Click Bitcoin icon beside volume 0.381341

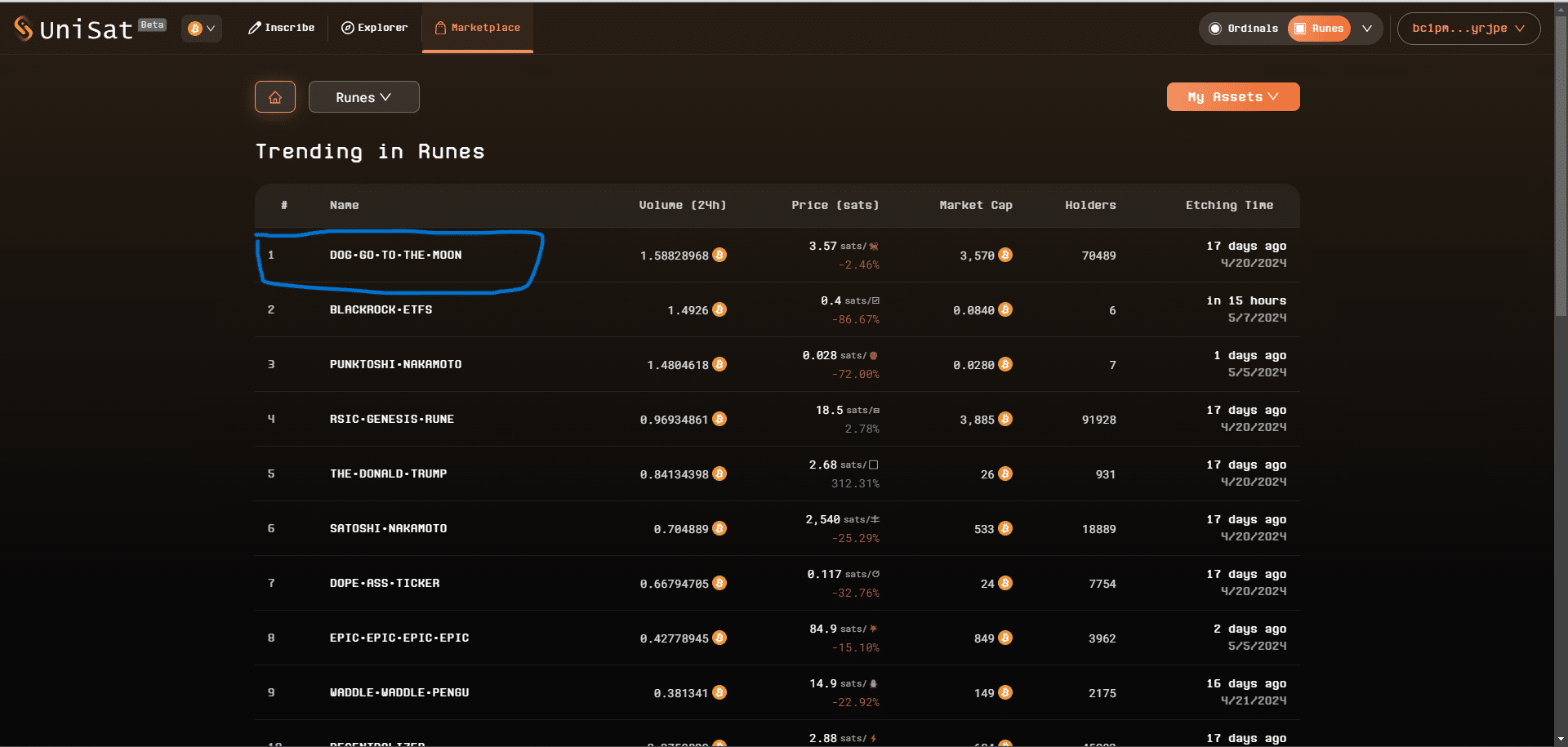719,692
